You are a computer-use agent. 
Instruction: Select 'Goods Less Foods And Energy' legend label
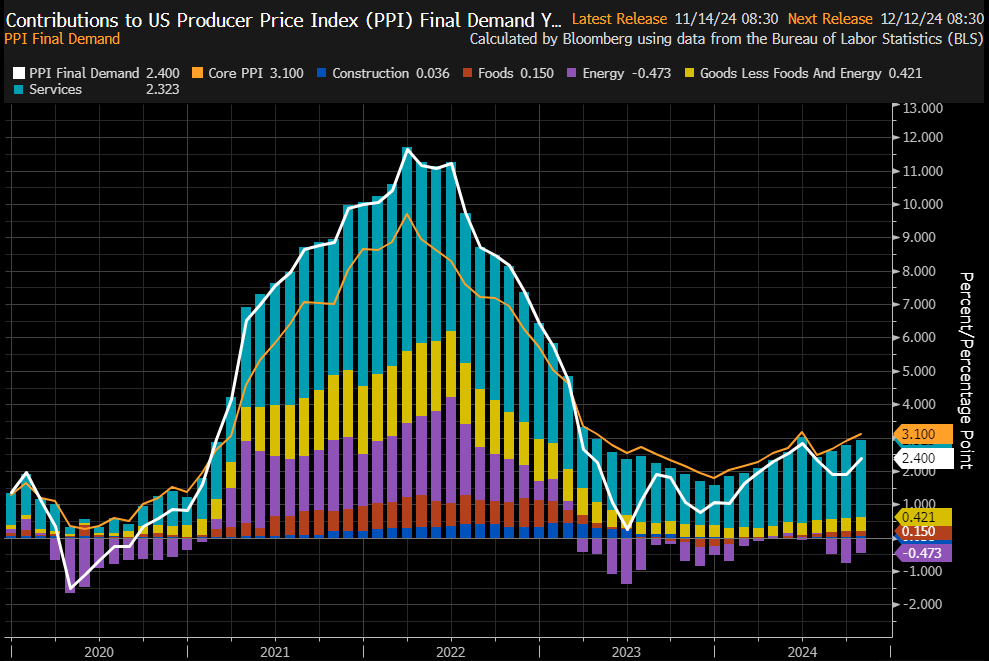click(x=790, y=73)
